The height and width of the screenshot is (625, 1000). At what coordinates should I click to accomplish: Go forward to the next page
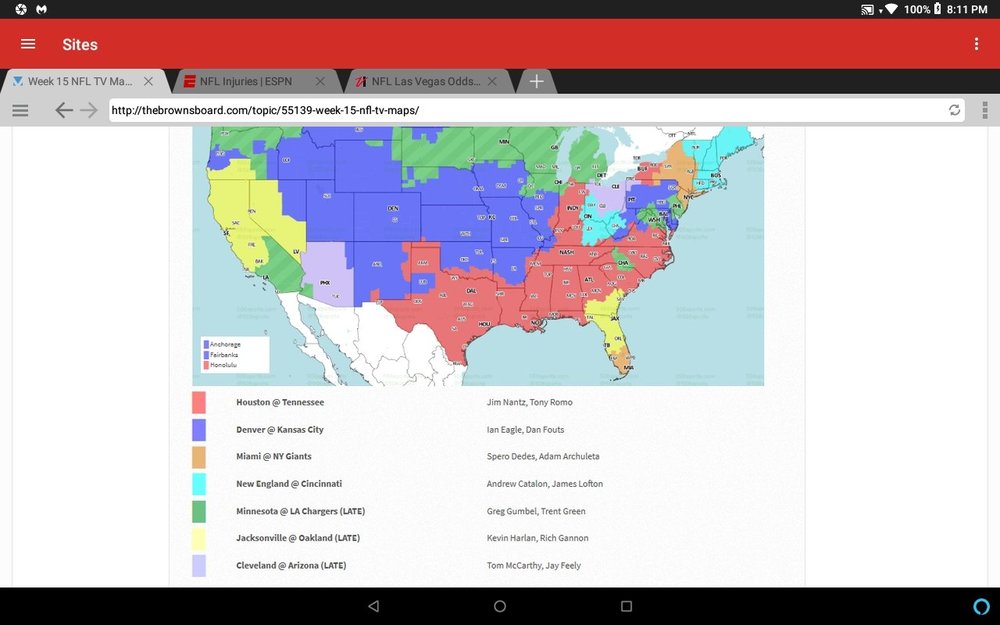pyautogui.click(x=89, y=110)
